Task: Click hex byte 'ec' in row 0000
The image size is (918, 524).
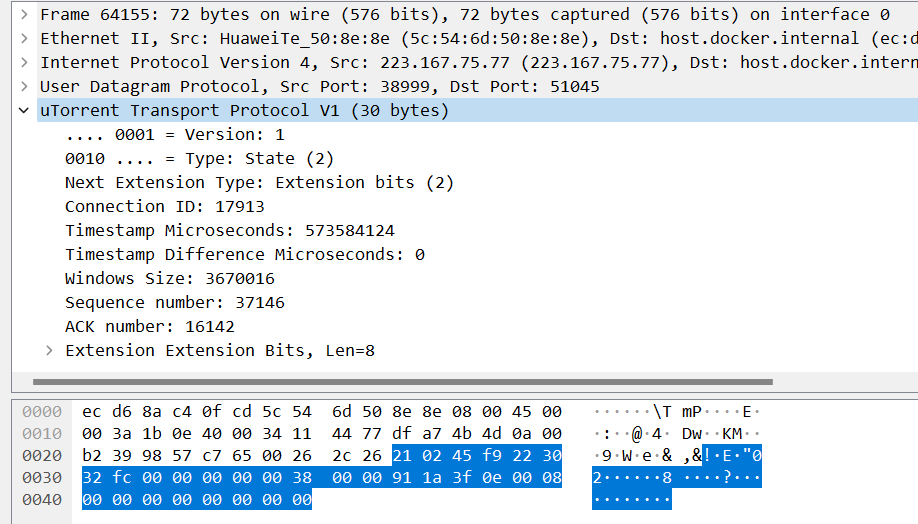Action: [91, 412]
